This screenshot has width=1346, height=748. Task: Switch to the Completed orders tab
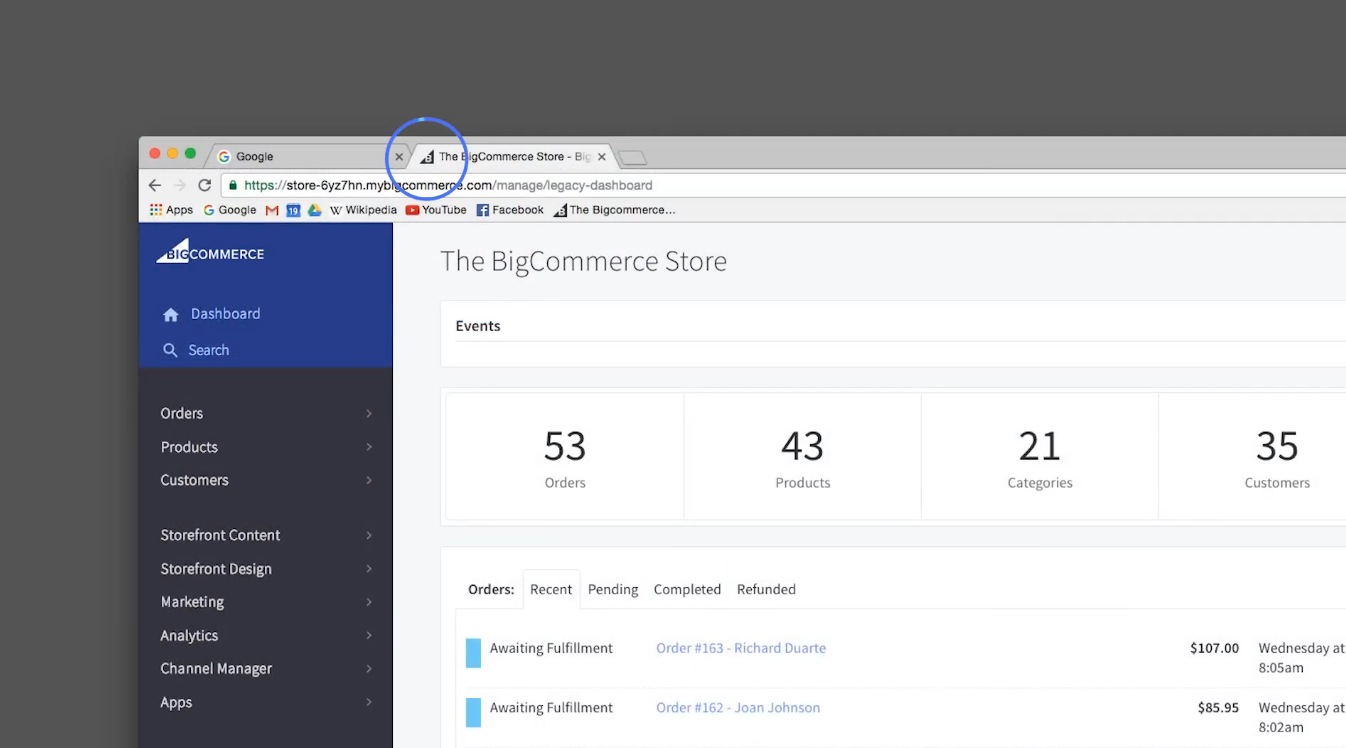687,589
